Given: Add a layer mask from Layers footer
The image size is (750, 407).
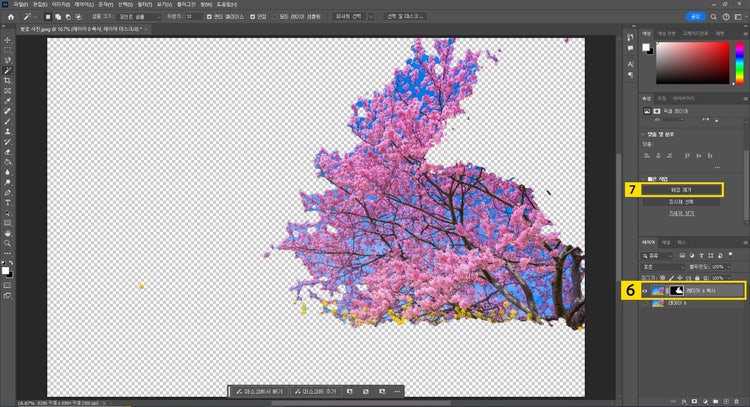Looking at the screenshot, I should pyautogui.click(x=694, y=401).
